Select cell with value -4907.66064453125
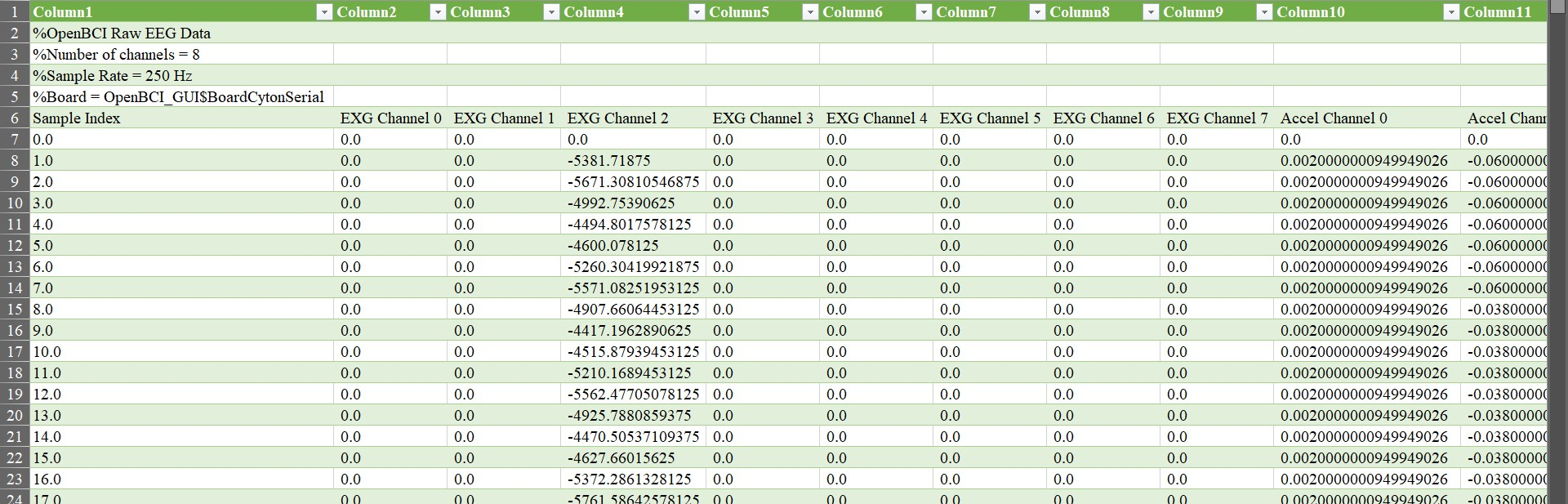 pos(633,310)
